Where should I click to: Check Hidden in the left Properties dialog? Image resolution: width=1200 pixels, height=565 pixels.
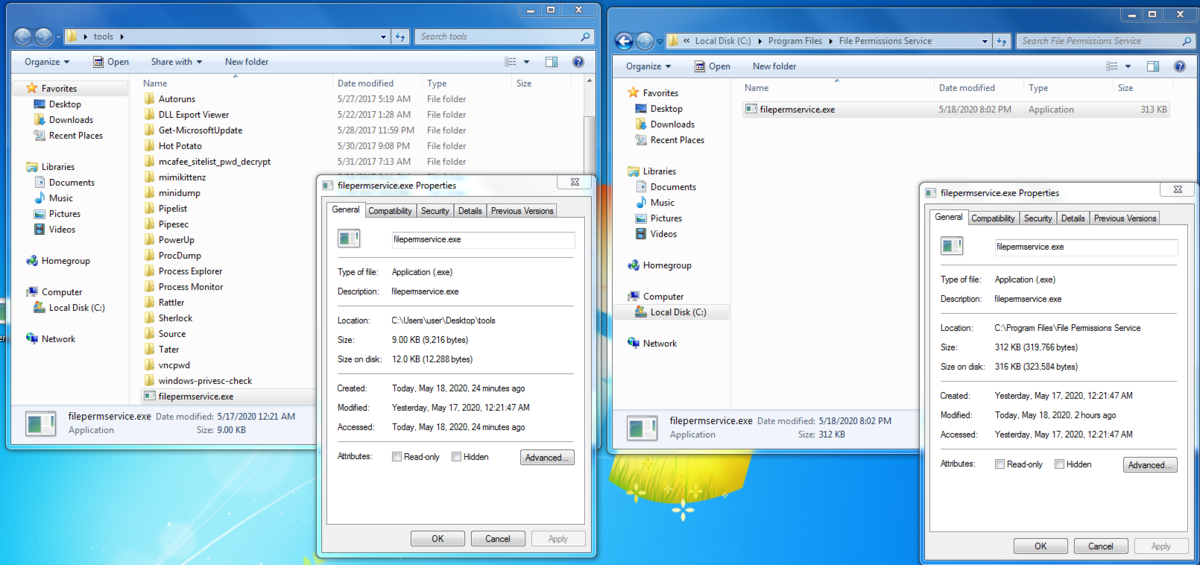click(456, 457)
